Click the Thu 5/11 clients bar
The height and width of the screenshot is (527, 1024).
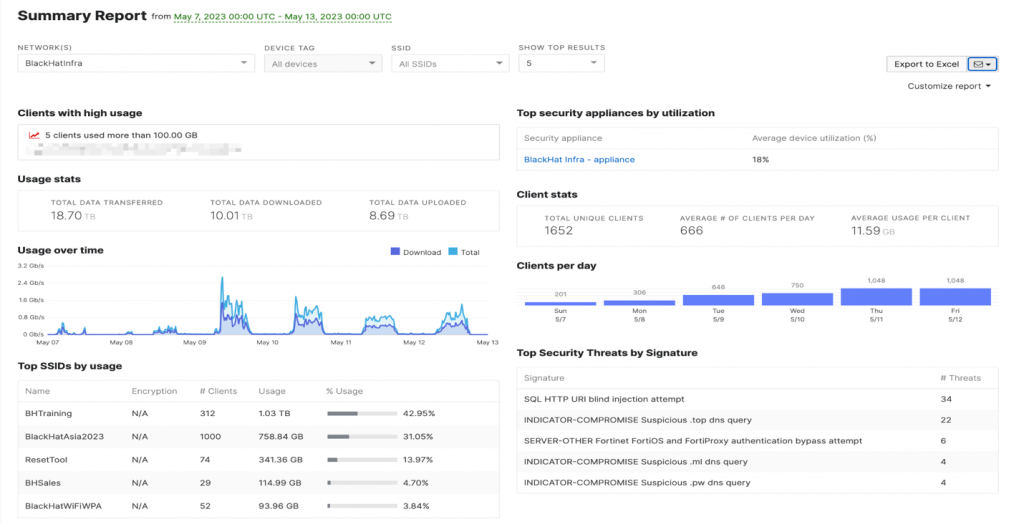[876, 297]
